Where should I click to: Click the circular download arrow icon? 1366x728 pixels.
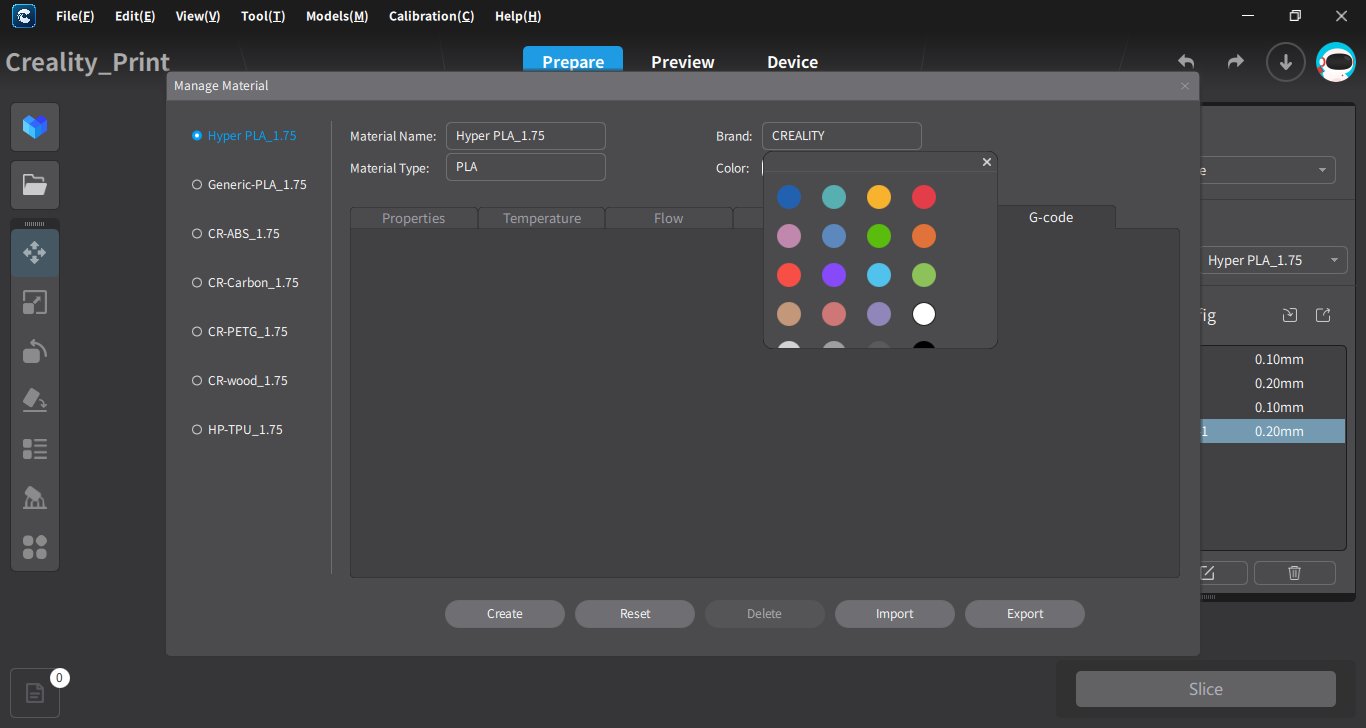point(1286,62)
